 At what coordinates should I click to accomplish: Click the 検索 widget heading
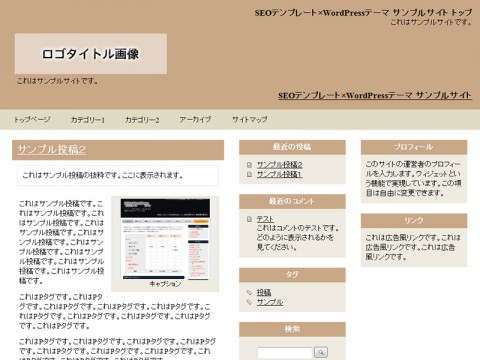pyautogui.click(x=292, y=329)
